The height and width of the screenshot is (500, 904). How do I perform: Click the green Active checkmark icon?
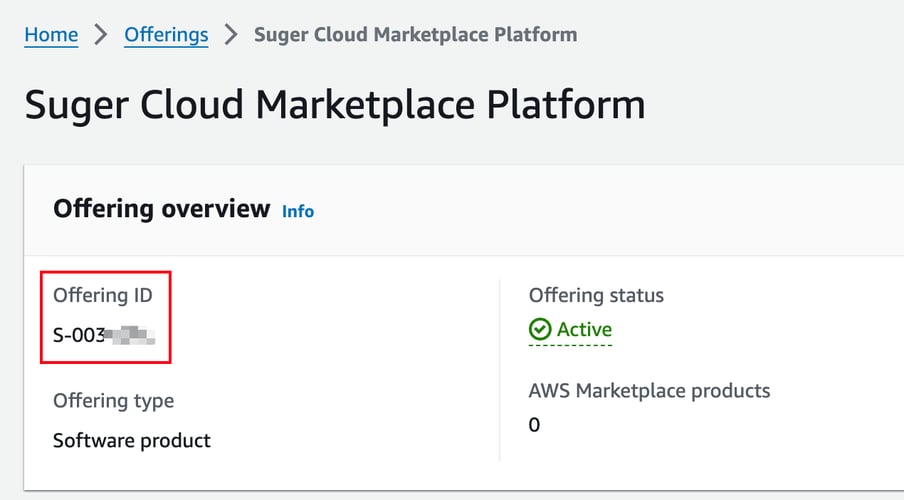click(540, 330)
